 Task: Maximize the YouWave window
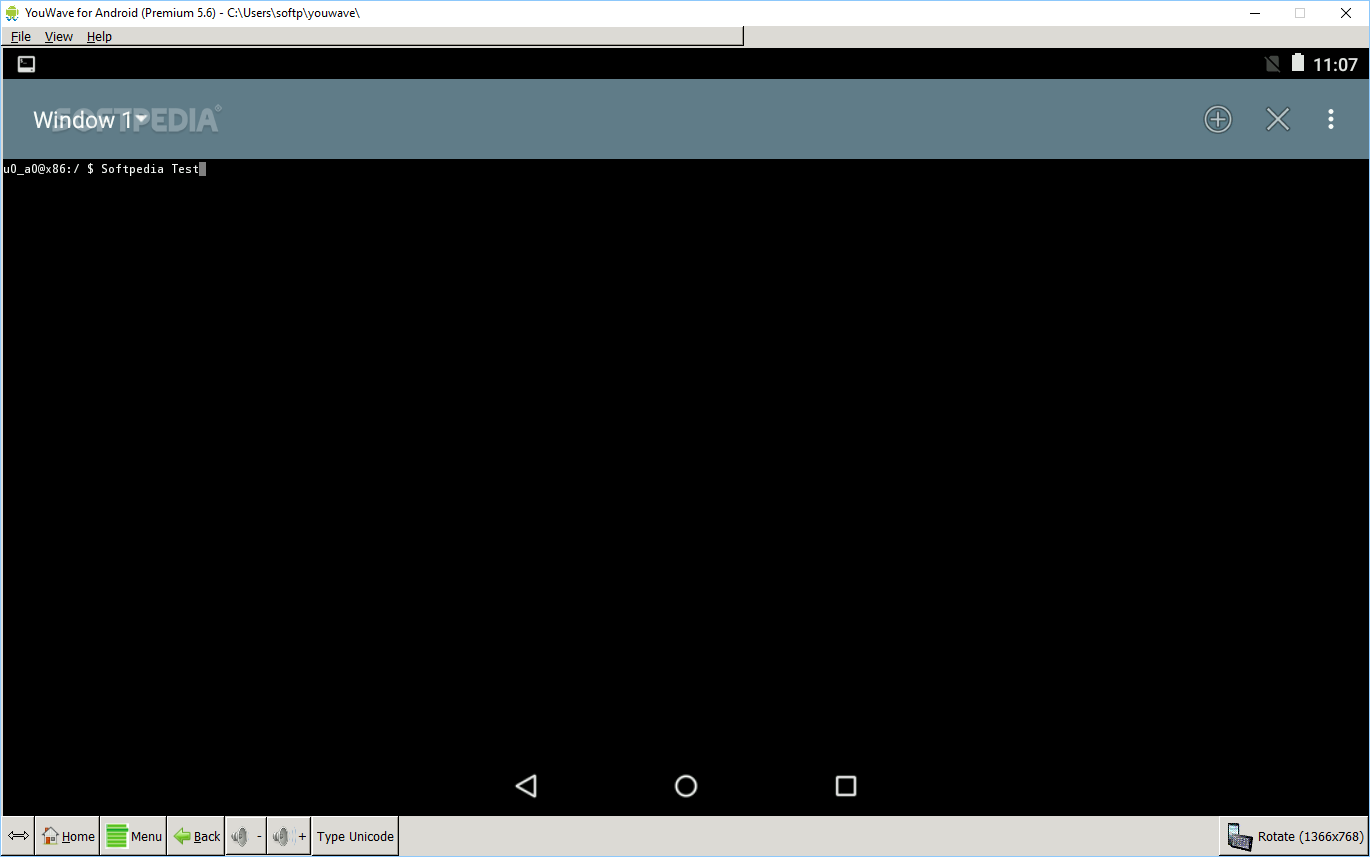(x=1300, y=13)
